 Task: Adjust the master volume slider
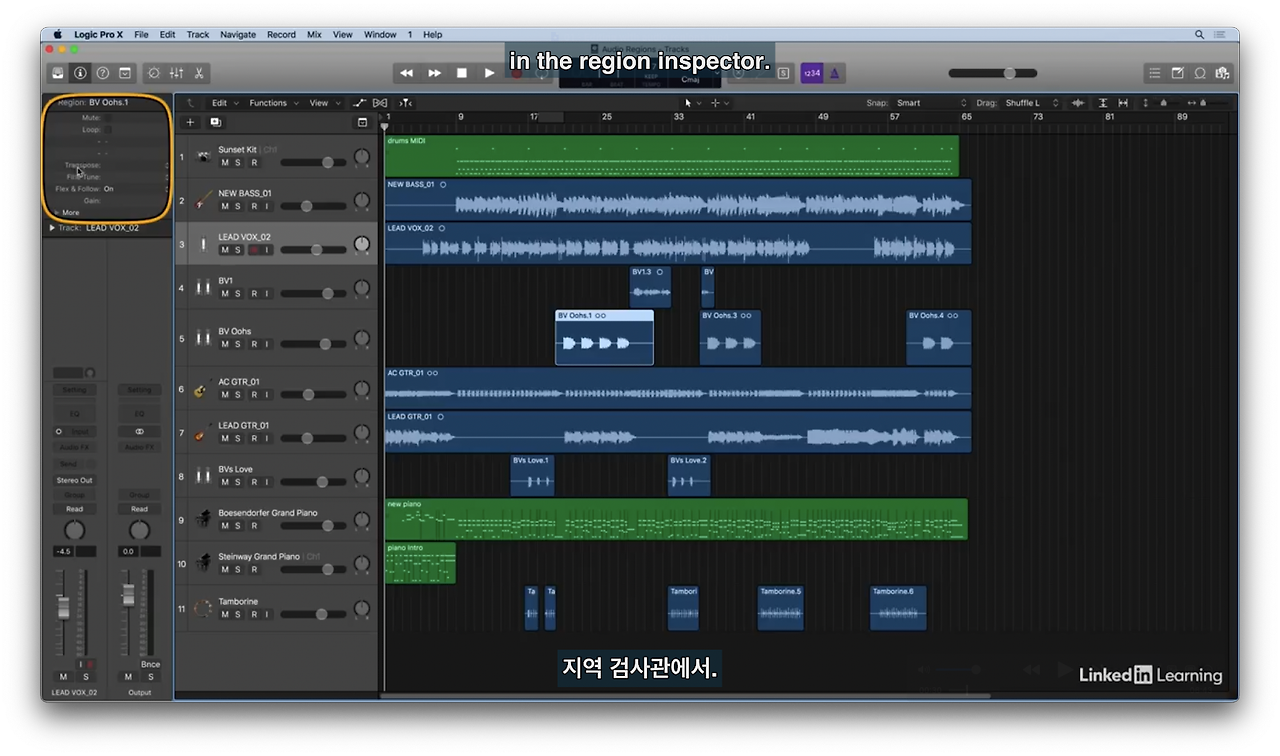click(x=992, y=73)
